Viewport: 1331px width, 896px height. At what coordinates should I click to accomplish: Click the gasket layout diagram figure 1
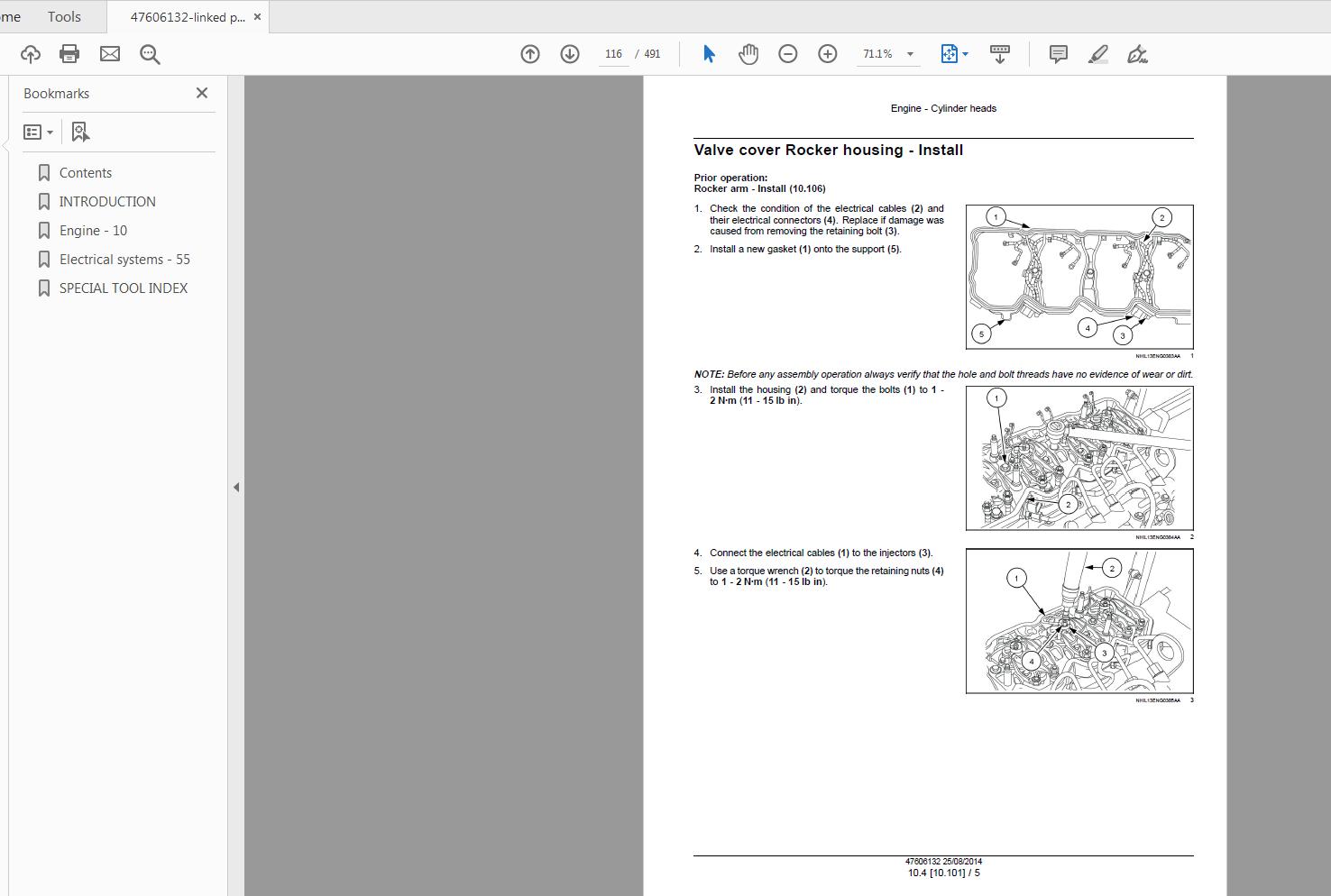pos(1079,277)
